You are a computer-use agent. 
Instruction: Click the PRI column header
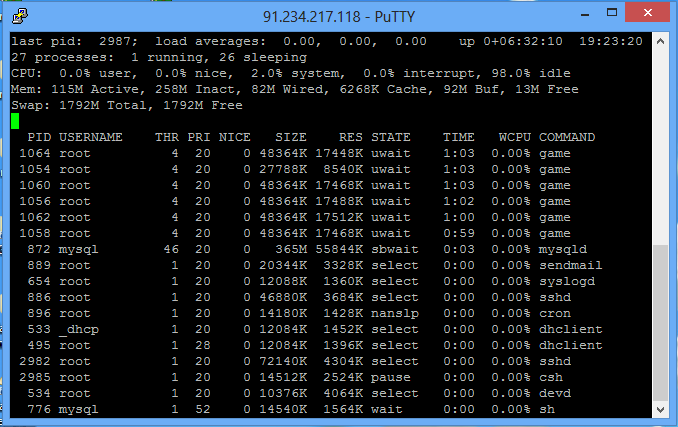(x=199, y=137)
